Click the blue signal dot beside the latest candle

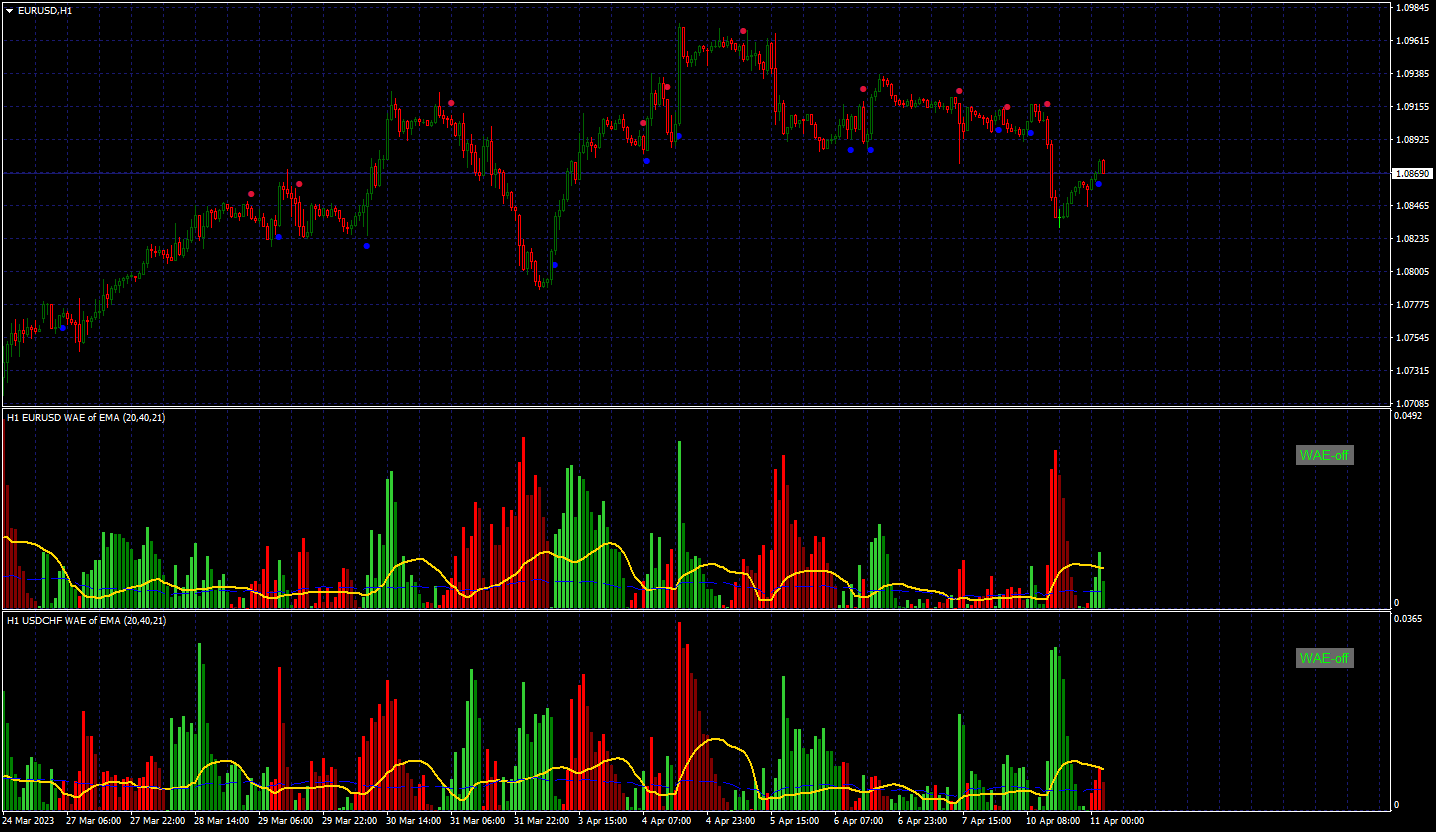[x=1098, y=184]
